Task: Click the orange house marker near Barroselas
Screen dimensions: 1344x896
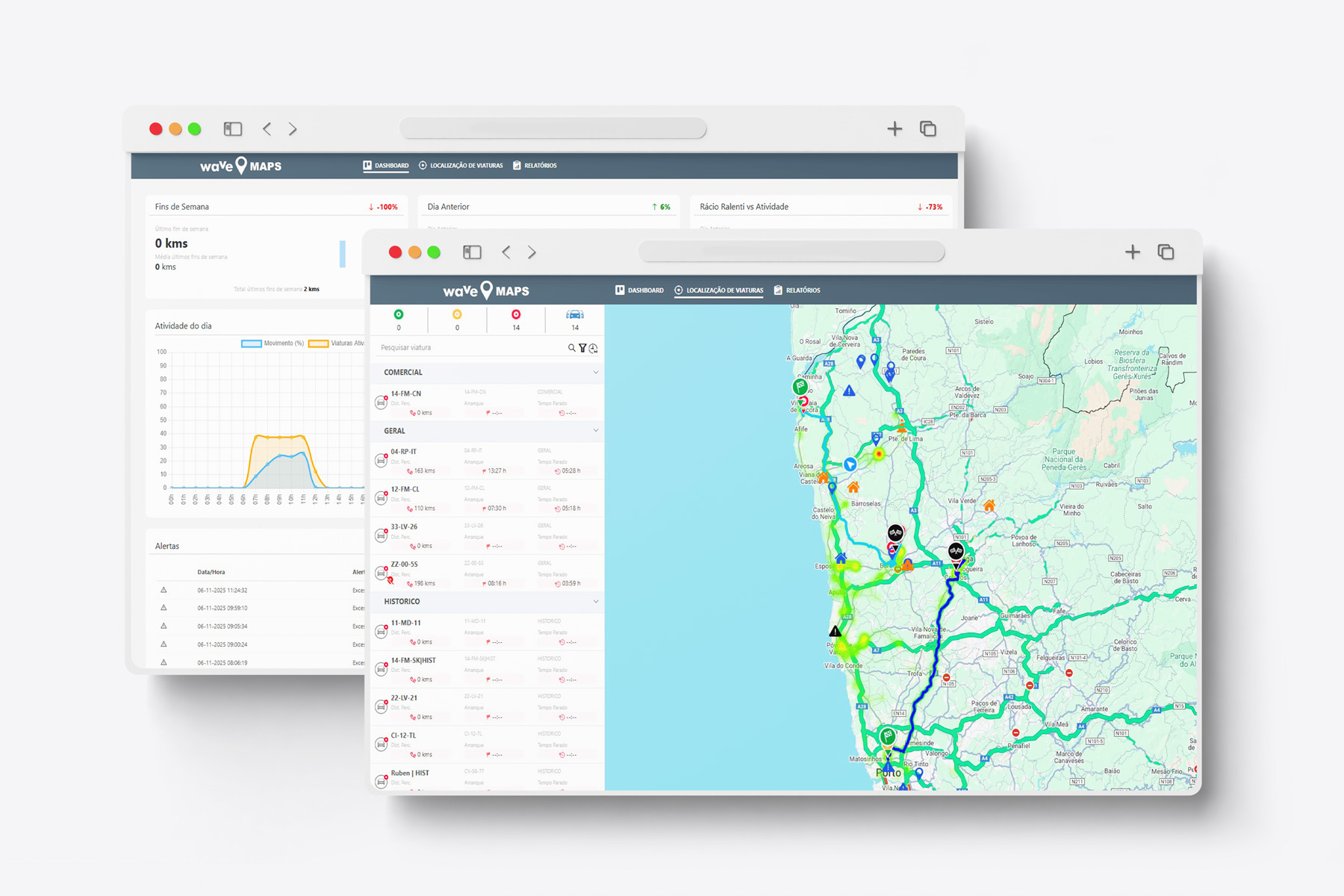Action: pyautogui.click(x=853, y=488)
